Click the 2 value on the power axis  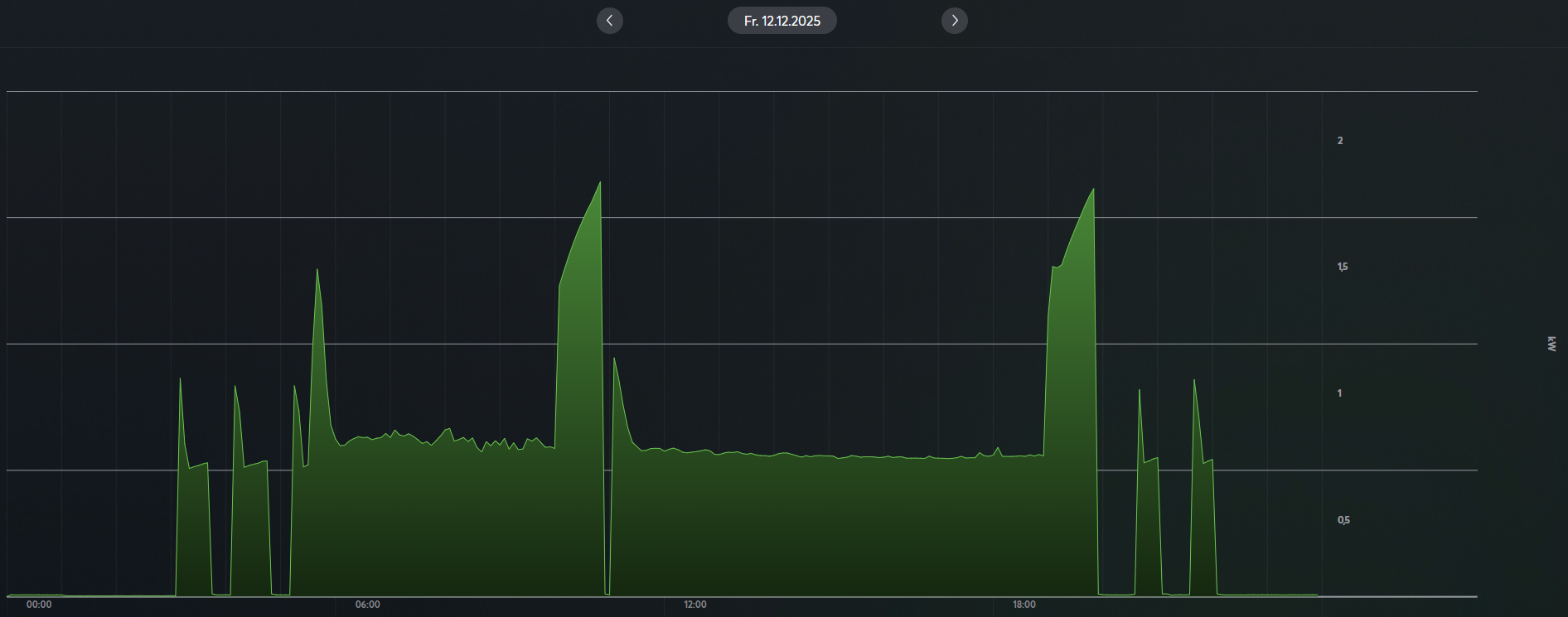point(1340,141)
